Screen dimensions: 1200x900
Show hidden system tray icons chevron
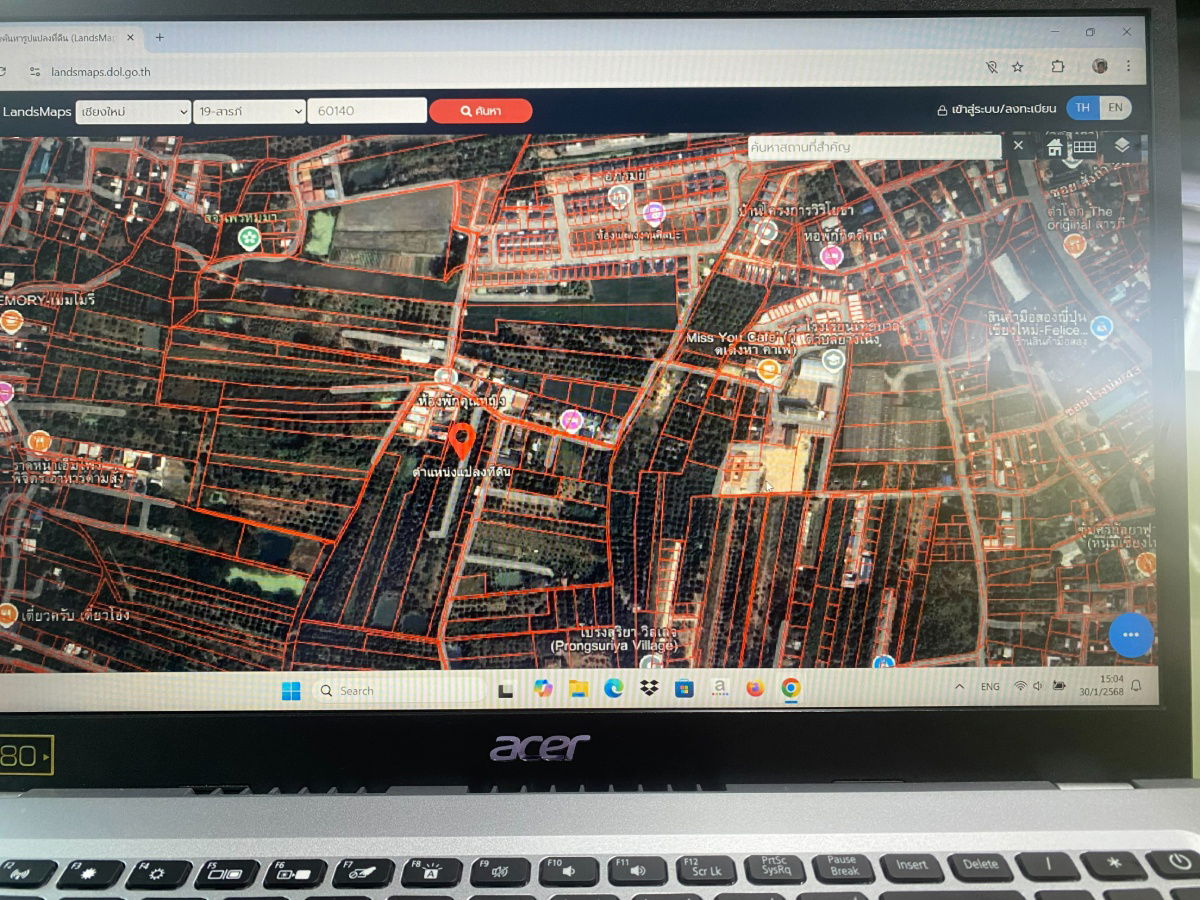(960, 687)
